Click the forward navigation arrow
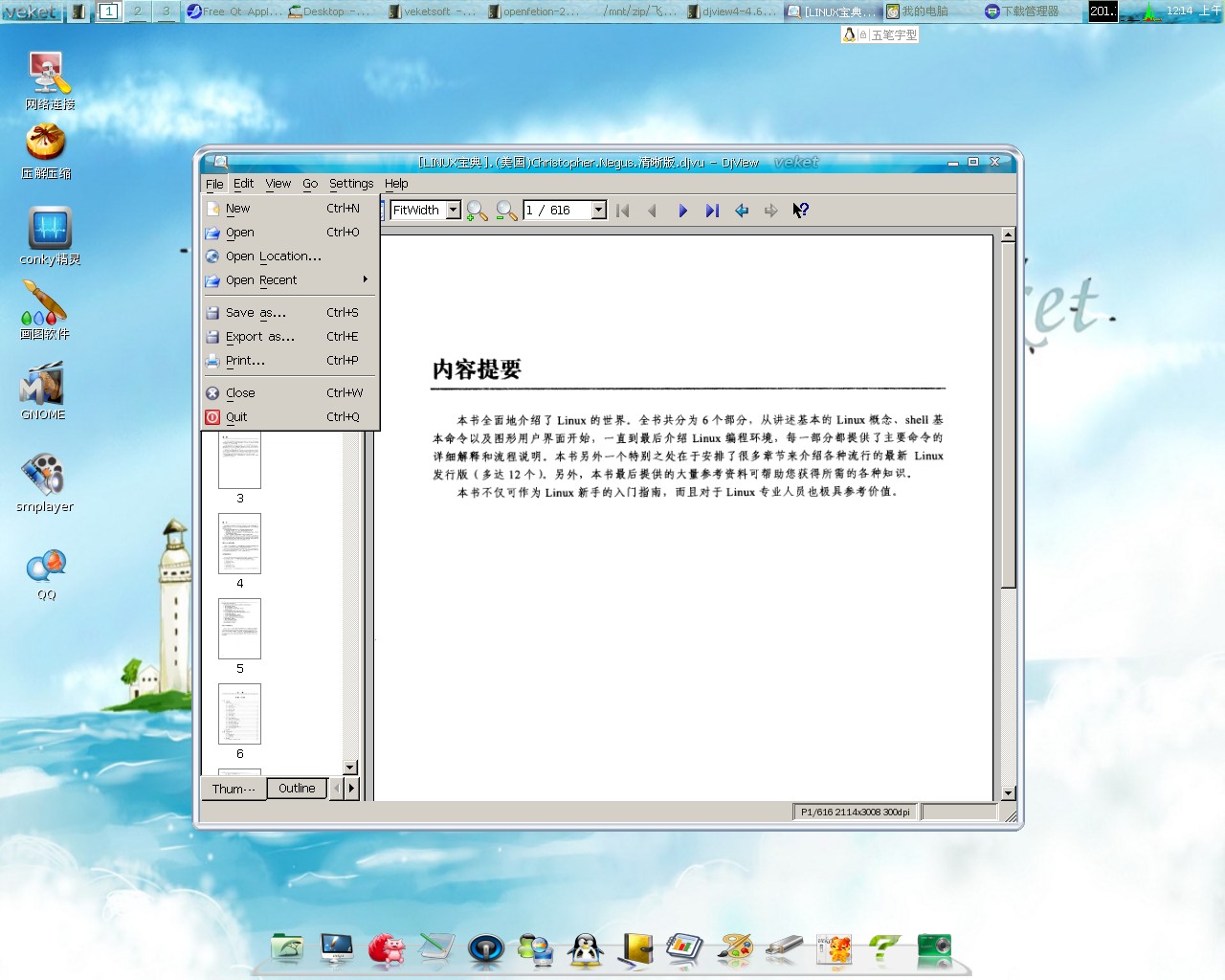Image resolution: width=1225 pixels, height=980 pixels. 771,211
